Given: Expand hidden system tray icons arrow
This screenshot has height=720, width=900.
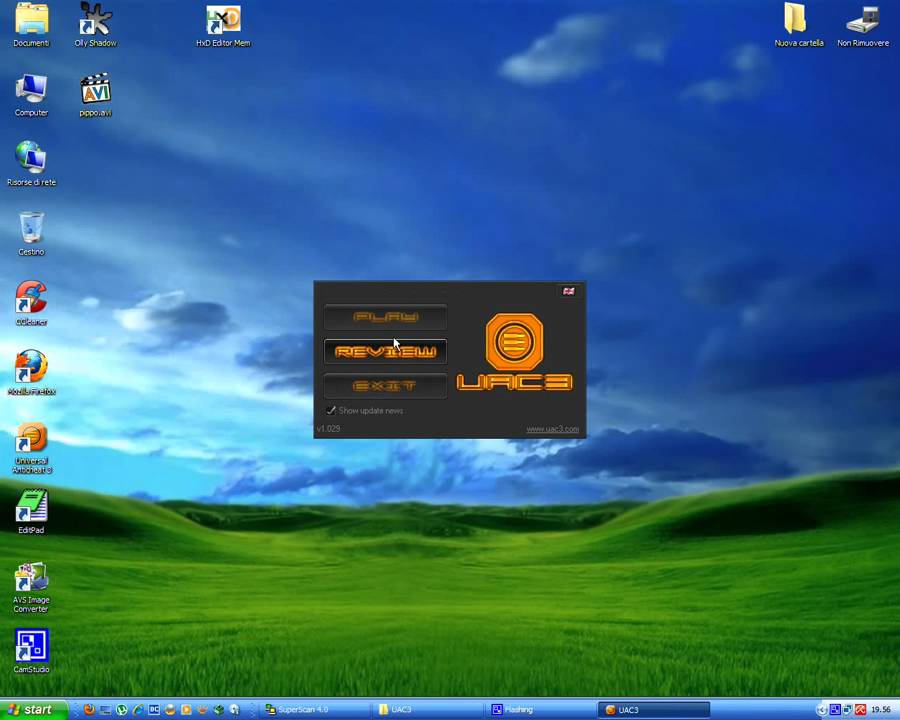Looking at the screenshot, I should pyautogui.click(x=822, y=710).
